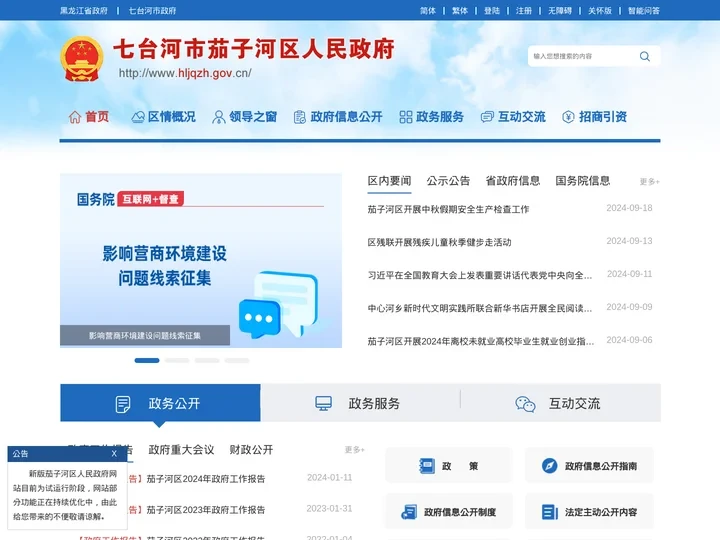Click the icon beside 区情概况

(x=138, y=117)
